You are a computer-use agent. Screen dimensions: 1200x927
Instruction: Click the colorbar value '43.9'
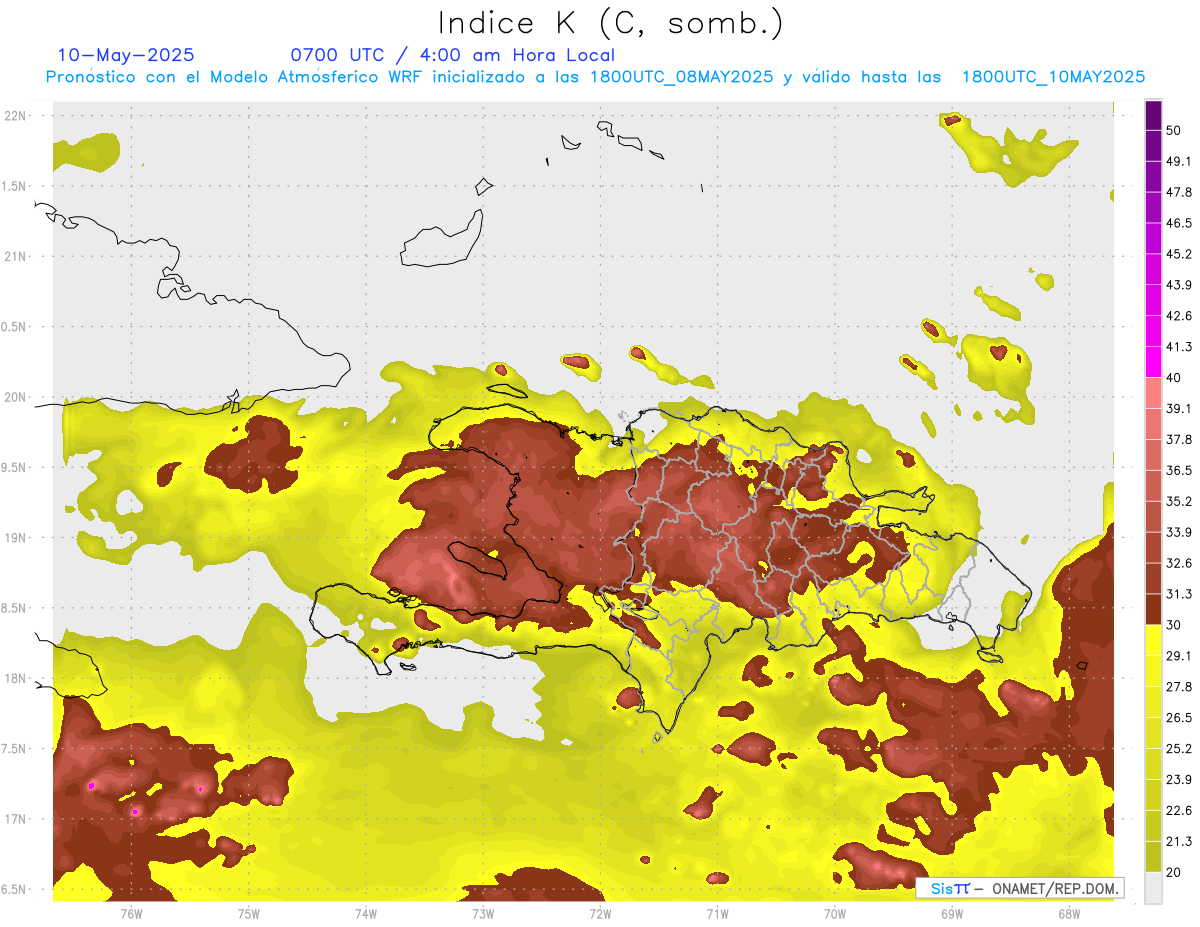coord(1178,286)
